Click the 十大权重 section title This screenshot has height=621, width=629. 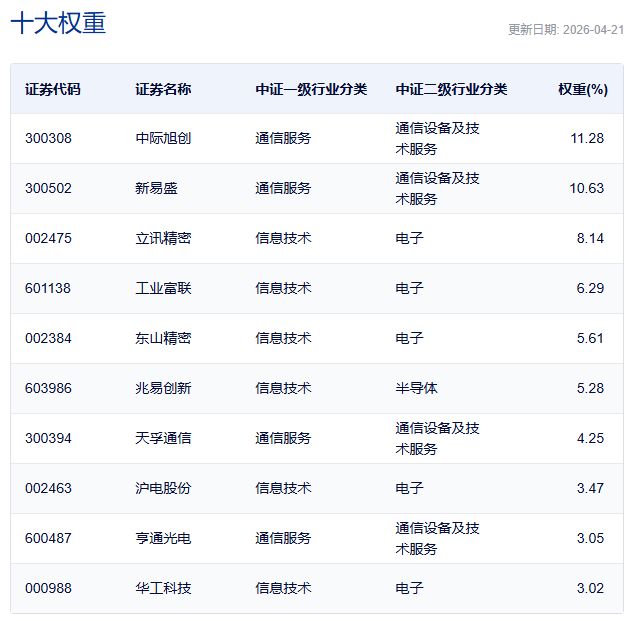coord(58,24)
